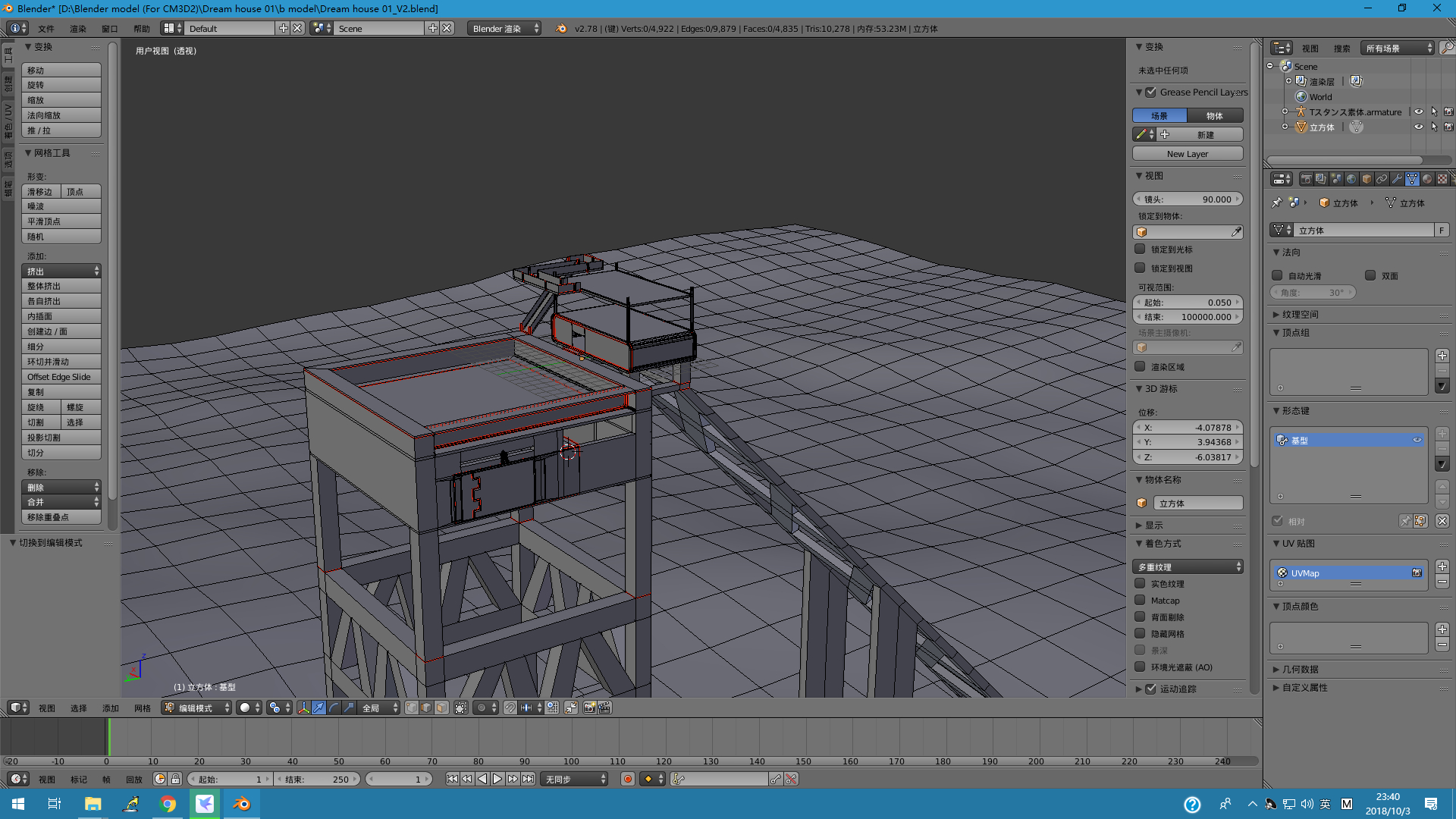Click the 镜头 lens value slider

coord(1188,199)
